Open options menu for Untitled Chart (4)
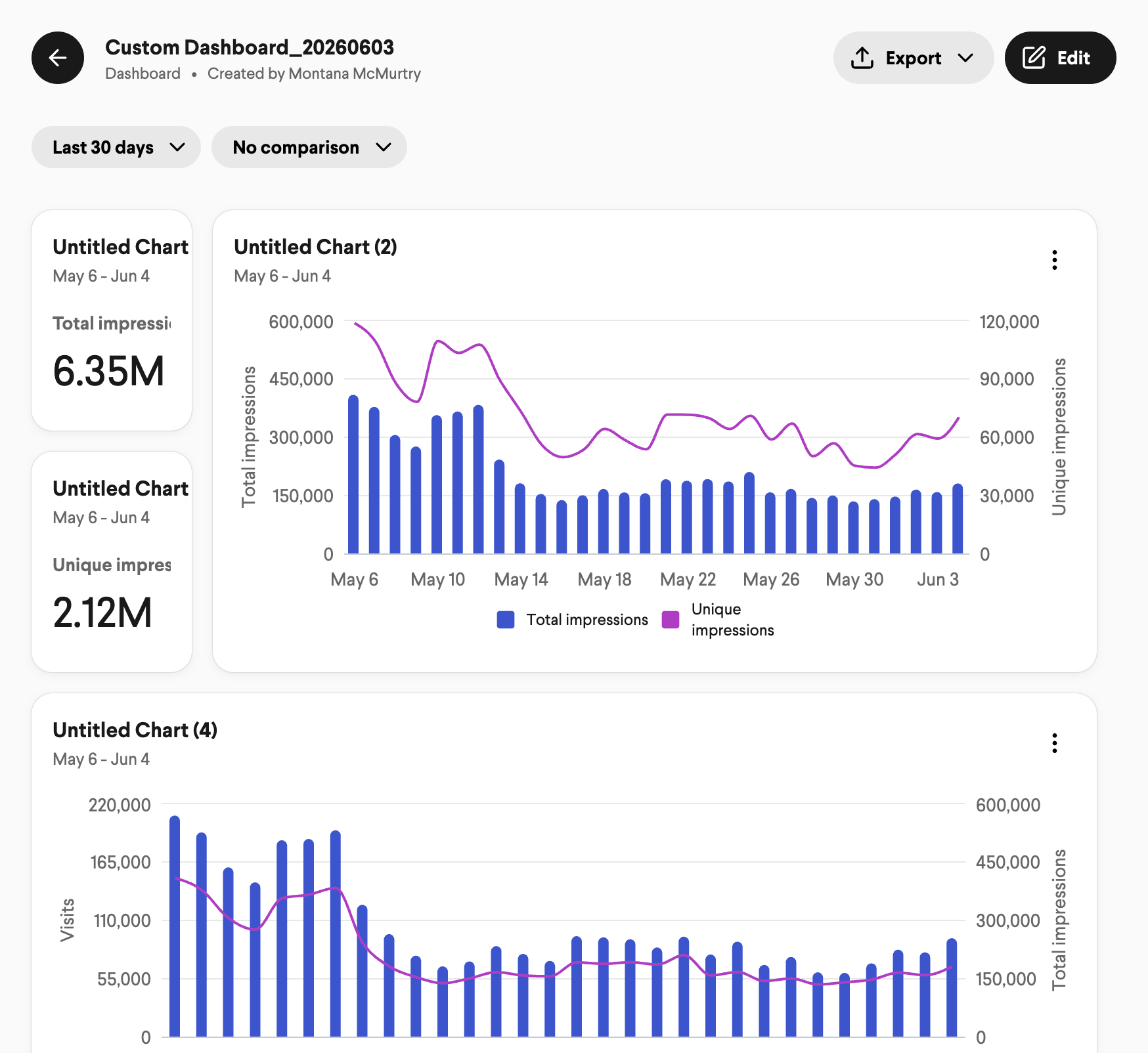1148x1053 pixels. (x=1055, y=743)
